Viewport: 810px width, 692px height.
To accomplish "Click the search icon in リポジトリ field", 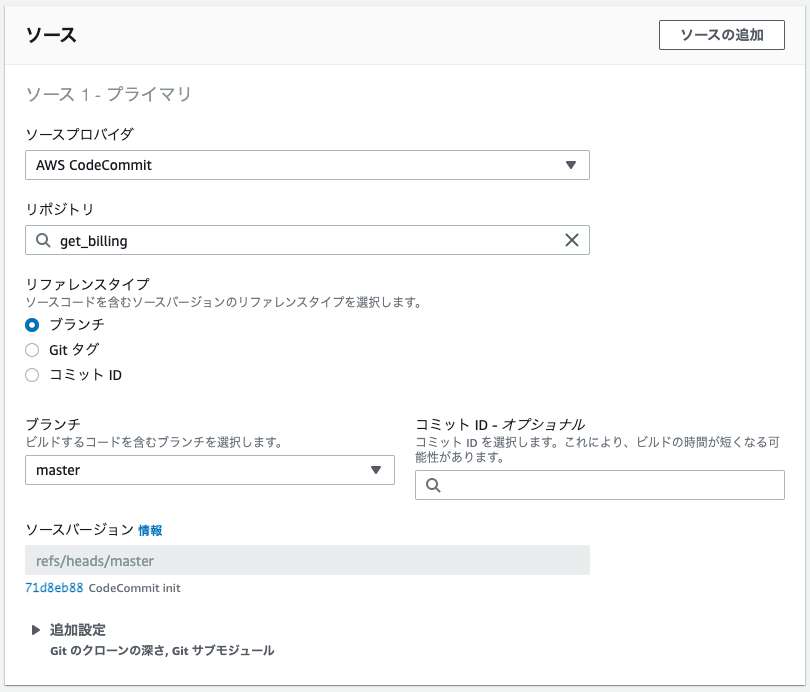I will click(43, 240).
